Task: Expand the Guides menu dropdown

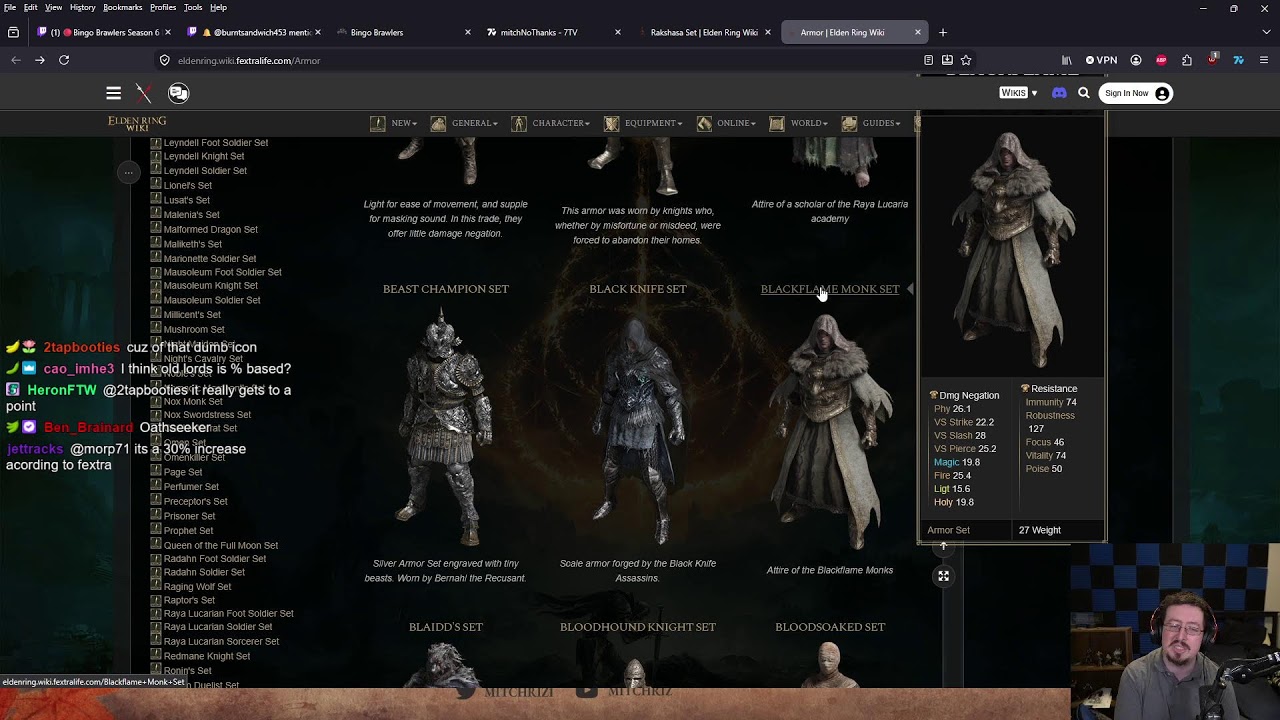Action: click(871, 123)
